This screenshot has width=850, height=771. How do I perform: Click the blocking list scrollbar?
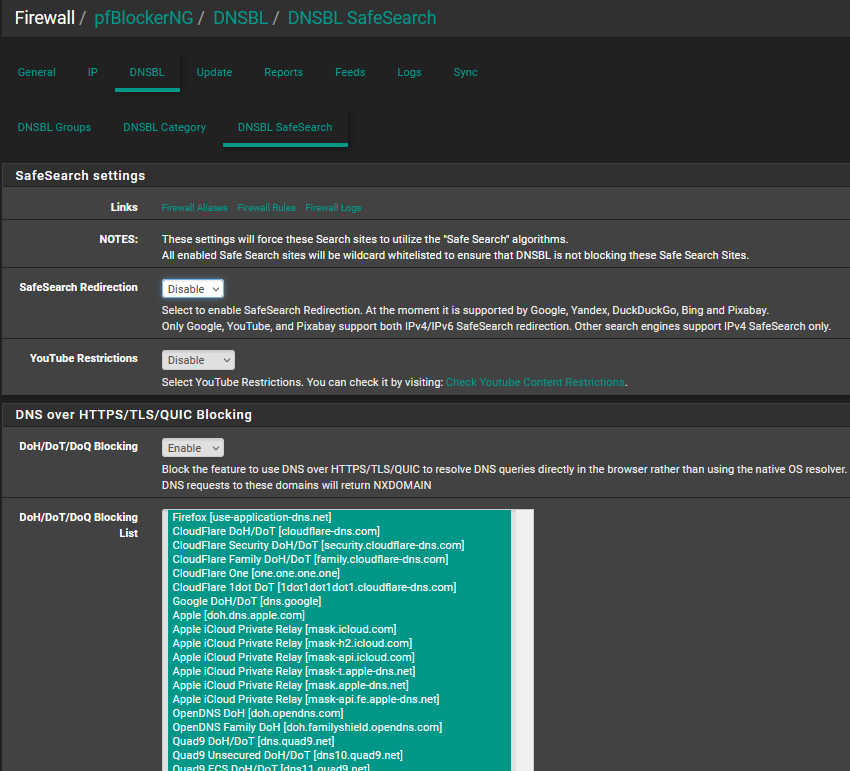(523, 640)
